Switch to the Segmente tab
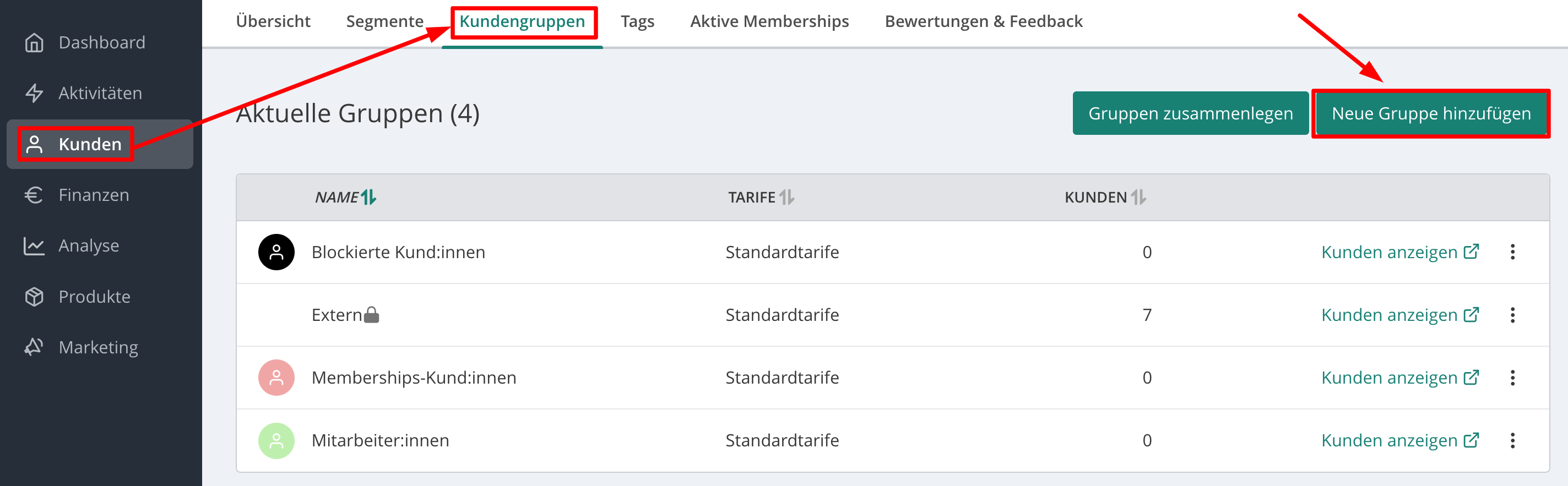Image resolution: width=1568 pixels, height=486 pixels. [384, 21]
